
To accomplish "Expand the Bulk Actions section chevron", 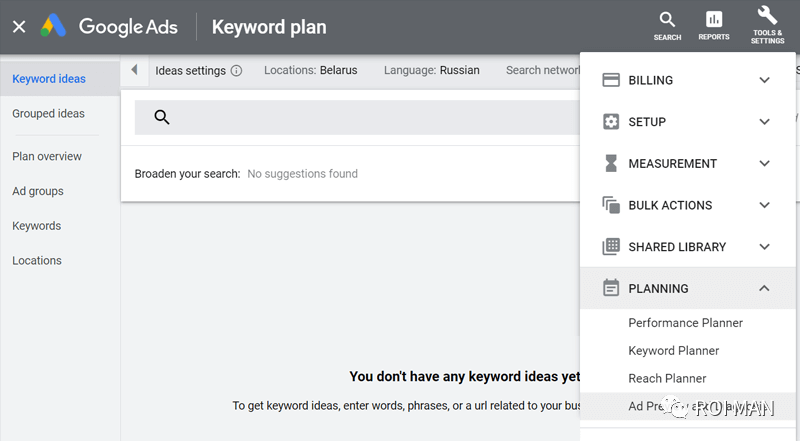I will pos(764,205).
